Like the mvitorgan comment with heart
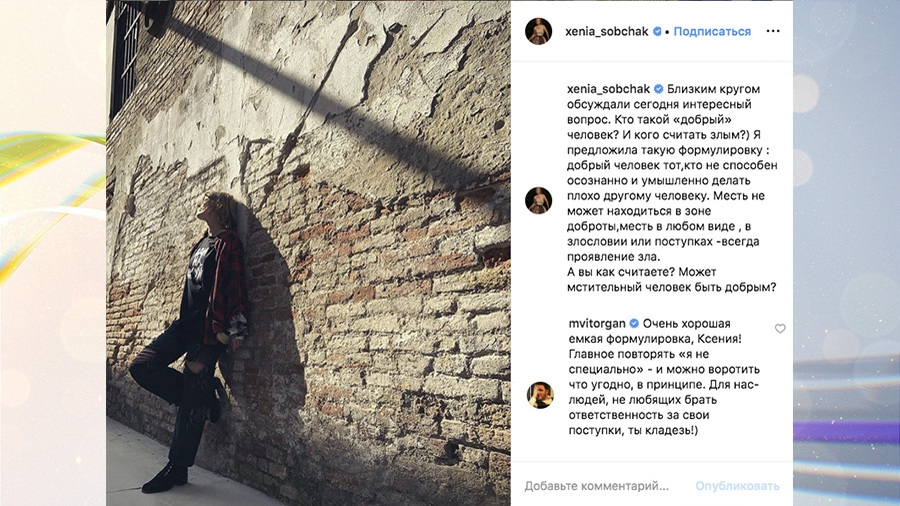Image resolution: width=900 pixels, height=506 pixels. 780,329
